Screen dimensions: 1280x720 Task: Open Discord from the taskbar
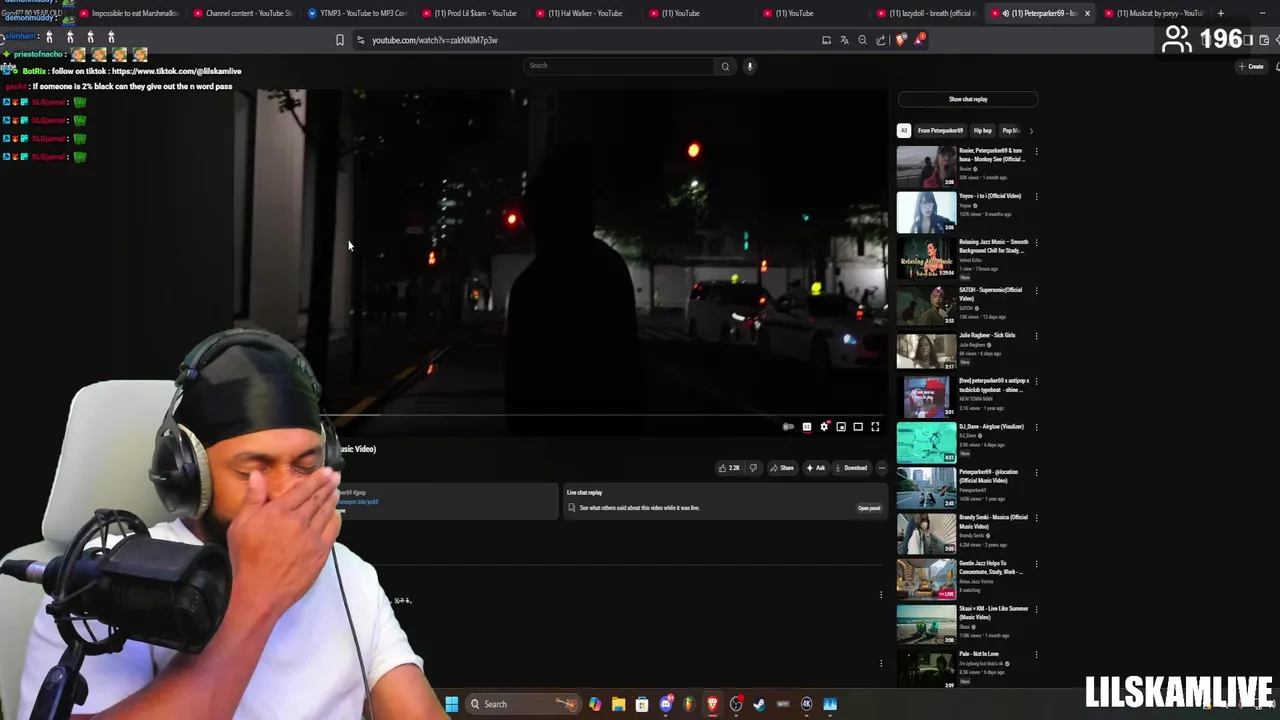pyautogui.click(x=666, y=704)
